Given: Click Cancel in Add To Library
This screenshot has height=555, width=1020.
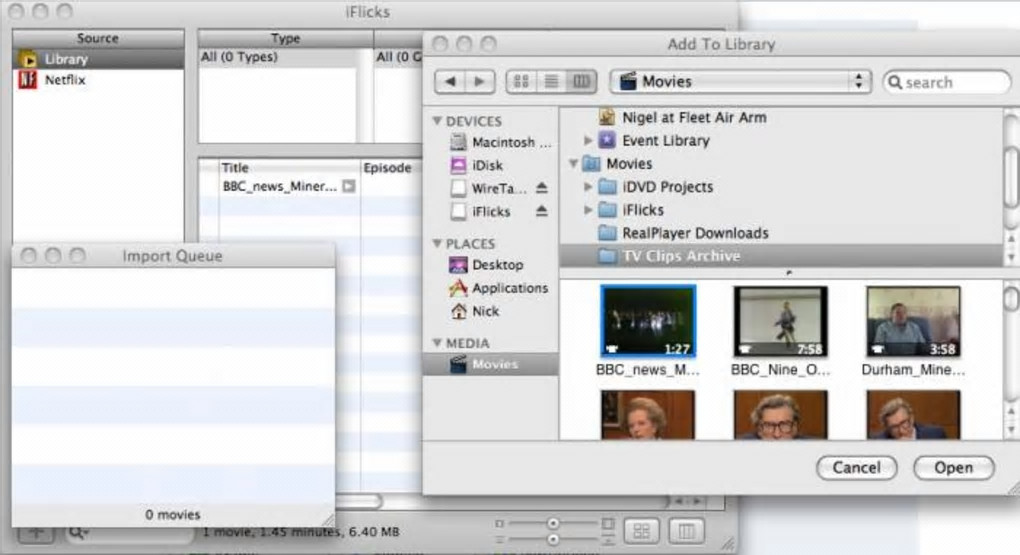Looking at the screenshot, I should (856, 468).
